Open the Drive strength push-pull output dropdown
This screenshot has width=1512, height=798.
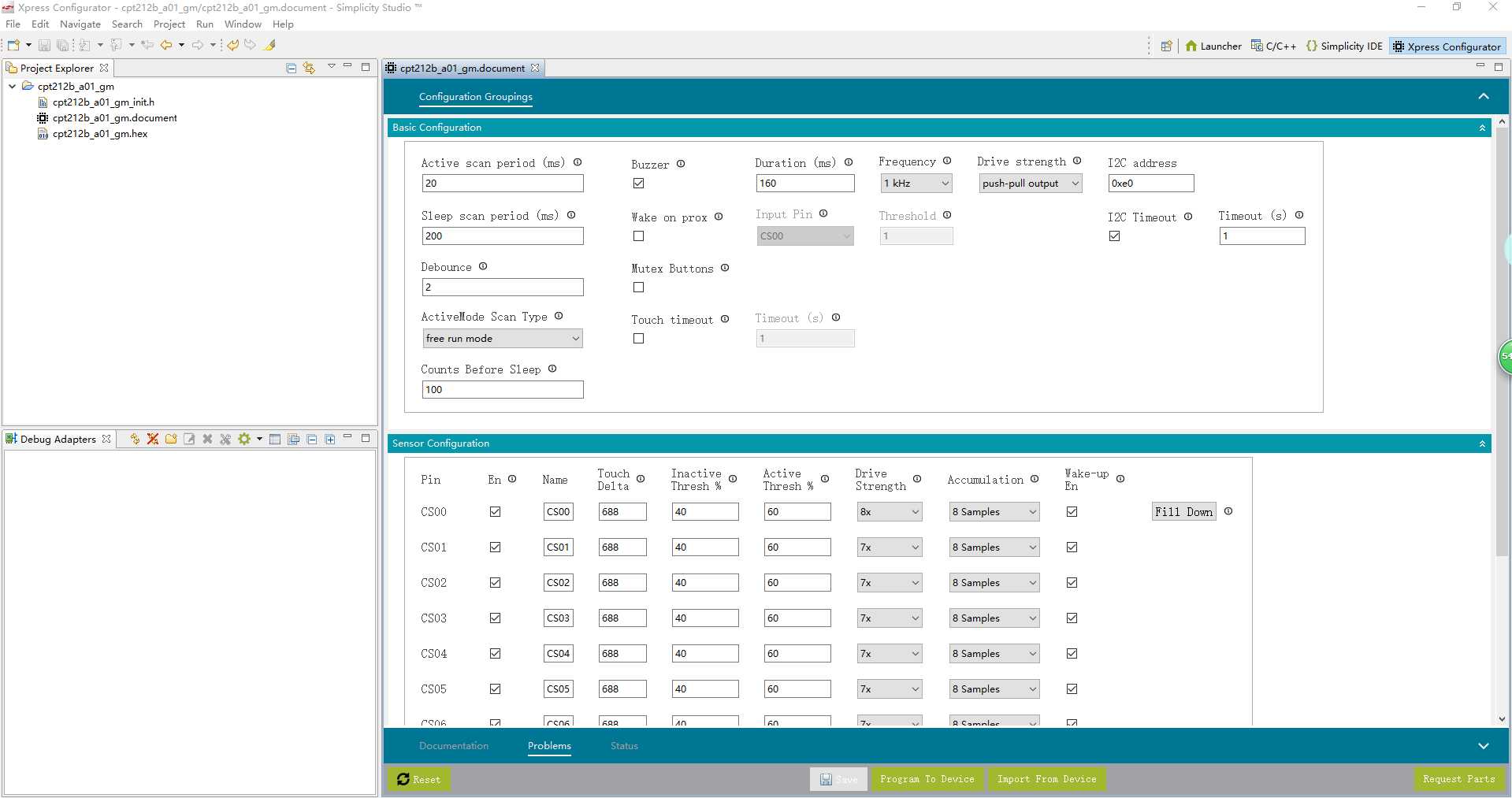click(x=1031, y=184)
